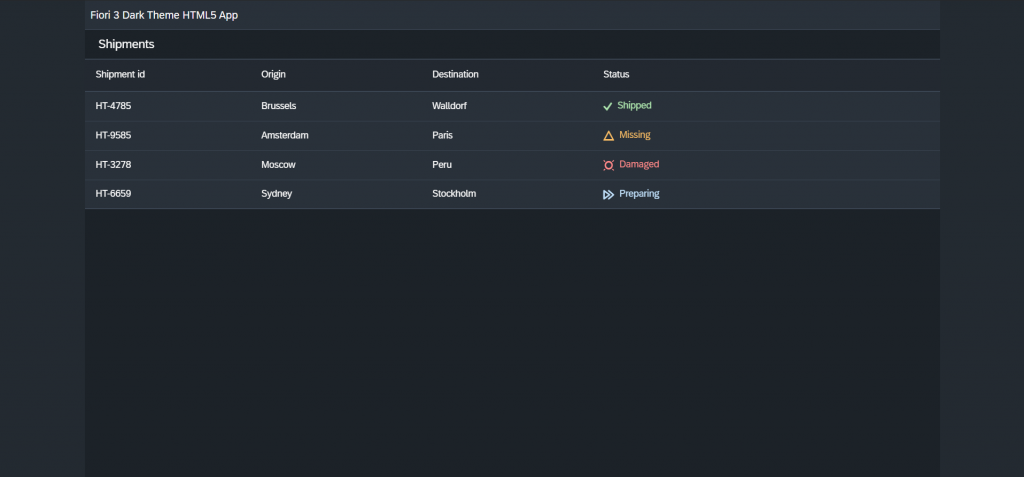Image resolution: width=1024 pixels, height=477 pixels.
Task: Click the Walldorf destination cell
Action: pyautogui.click(x=449, y=105)
